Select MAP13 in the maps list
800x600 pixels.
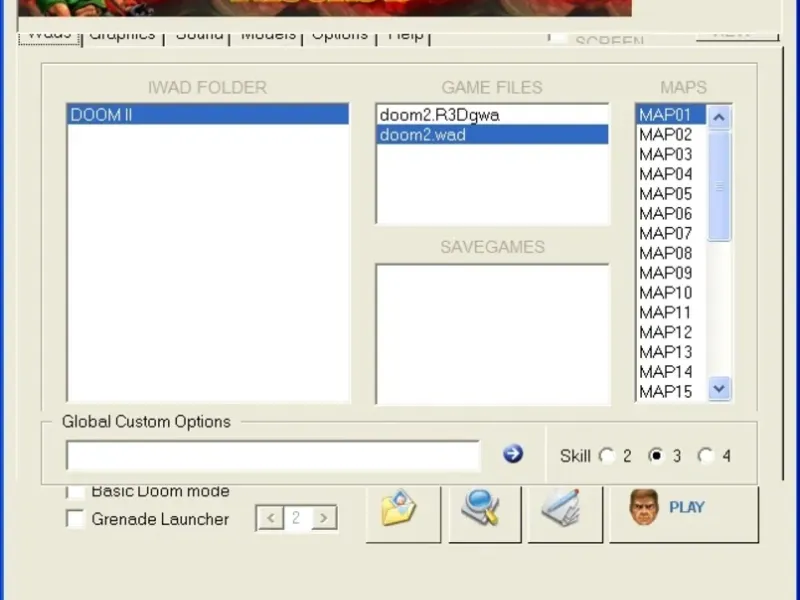(x=671, y=352)
